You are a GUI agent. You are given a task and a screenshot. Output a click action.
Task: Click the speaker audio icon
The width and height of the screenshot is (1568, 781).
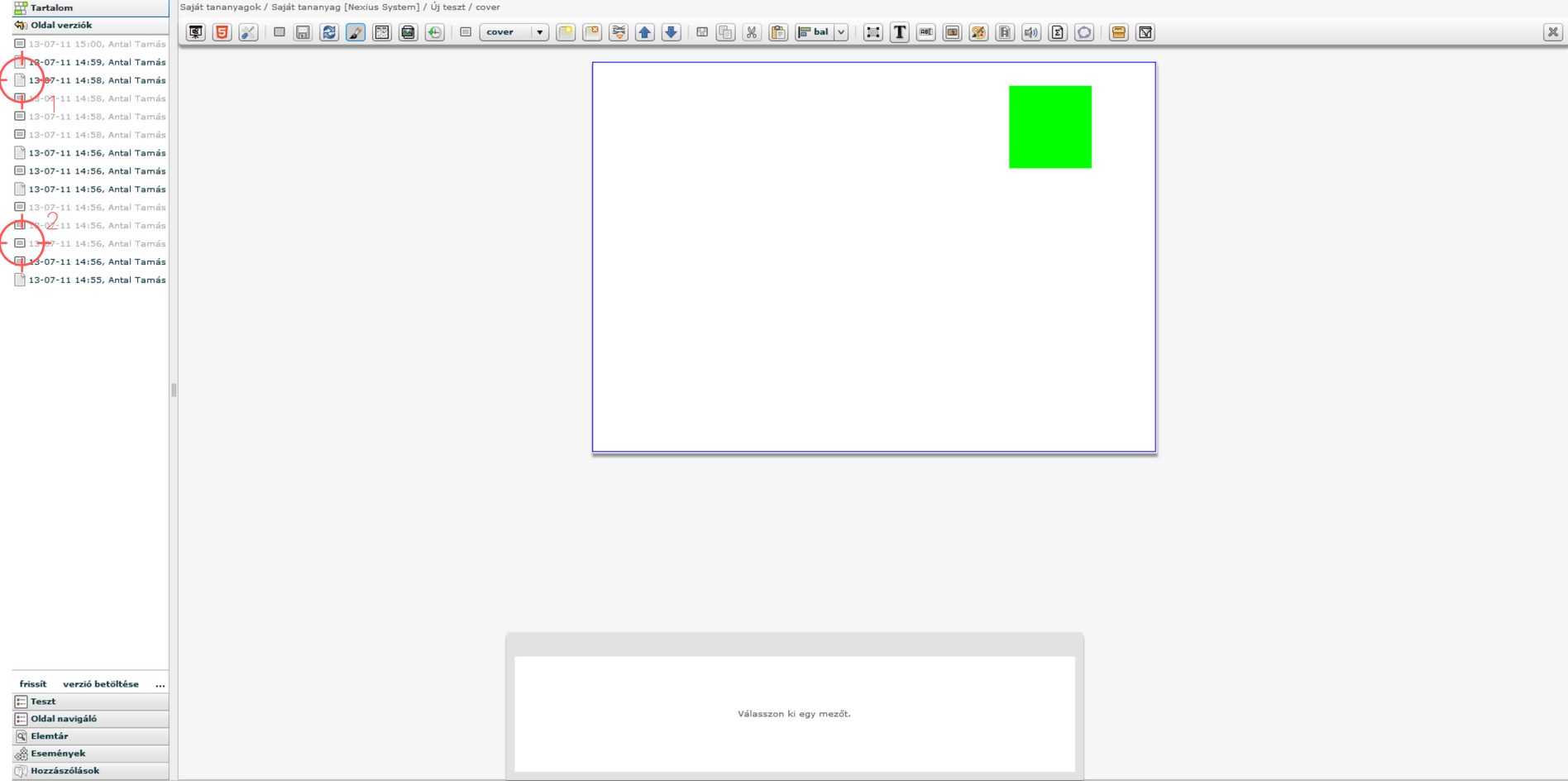1031,32
